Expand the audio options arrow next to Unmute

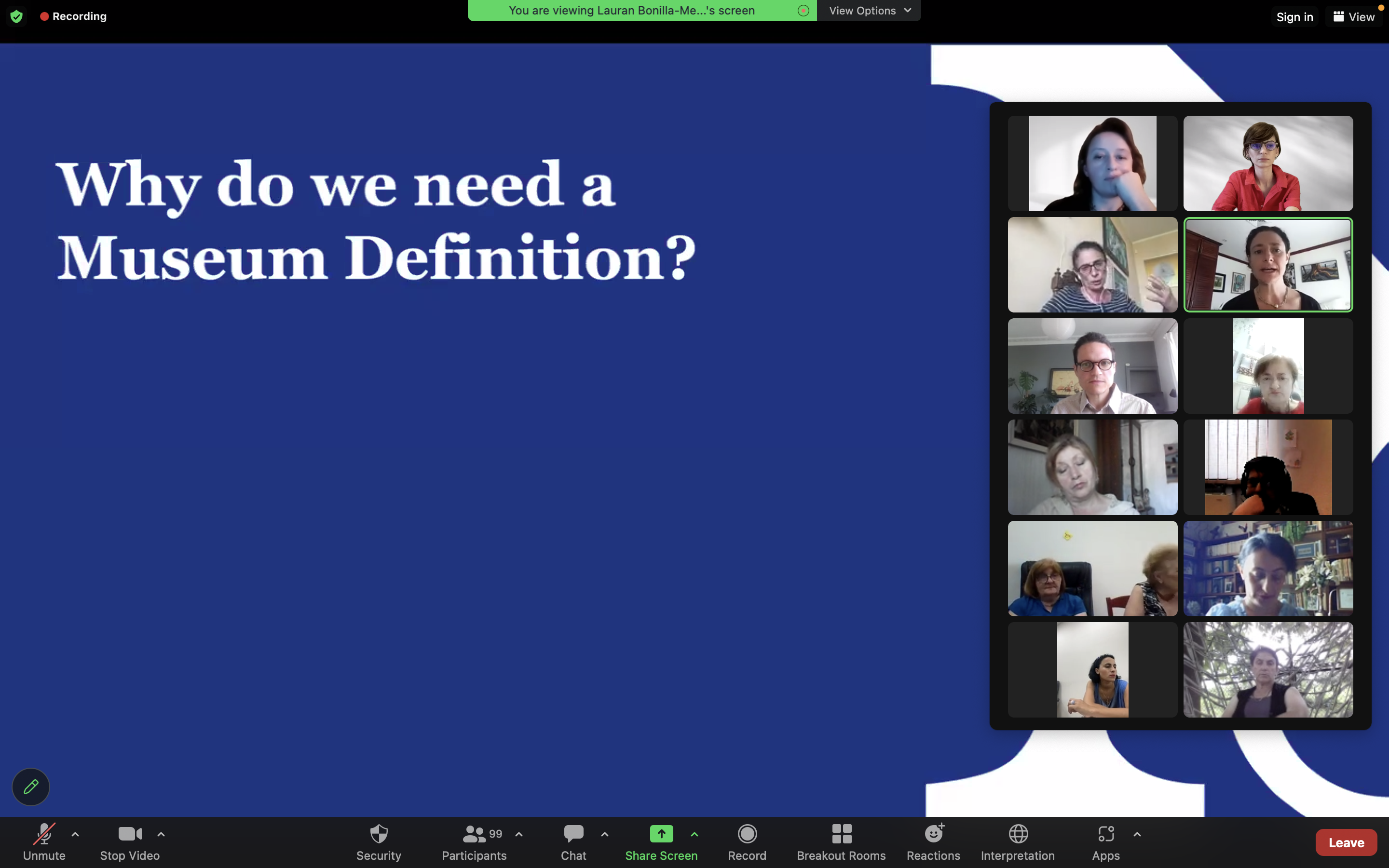[x=75, y=834]
